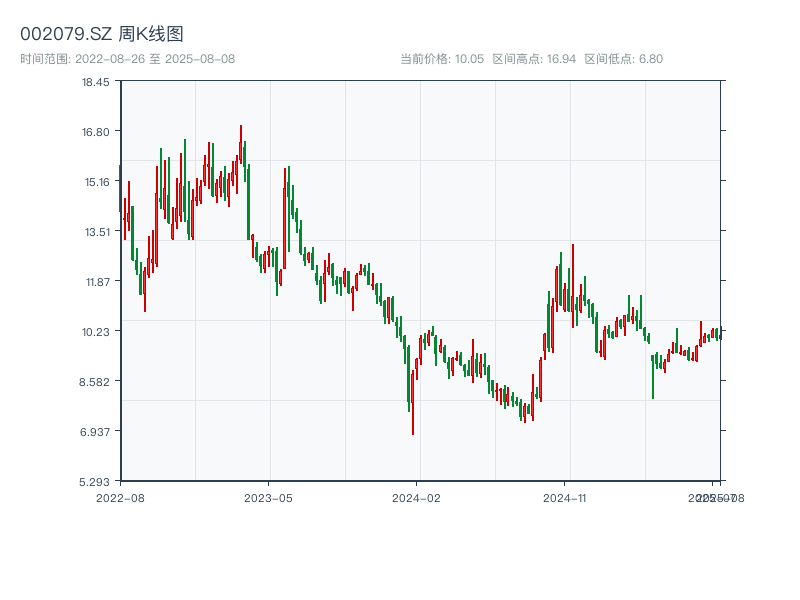
Task: Click the 11.87 y-axis label
Action: (96, 281)
